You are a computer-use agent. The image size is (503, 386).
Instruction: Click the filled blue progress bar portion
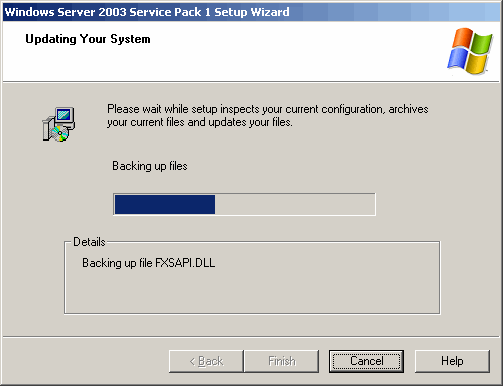click(165, 204)
